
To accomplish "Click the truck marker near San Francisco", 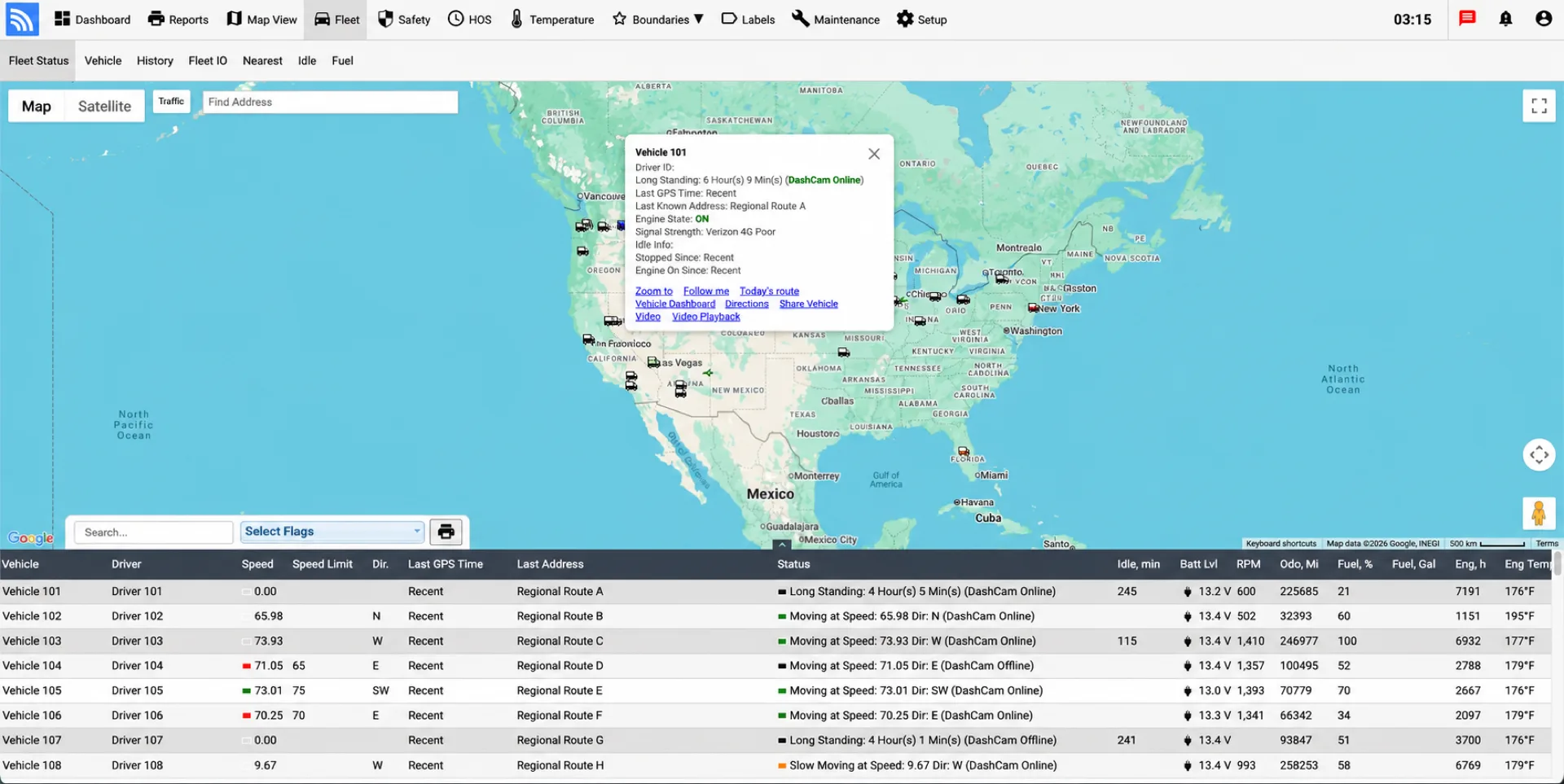I will [x=588, y=339].
